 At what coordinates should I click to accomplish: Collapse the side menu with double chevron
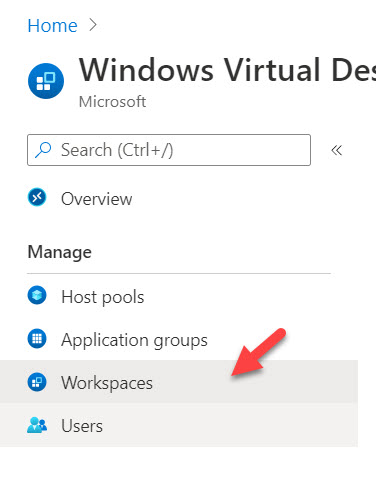coord(336,150)
